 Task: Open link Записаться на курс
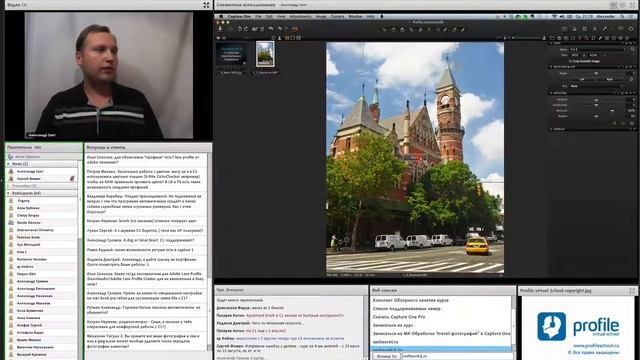pos(393,325)
